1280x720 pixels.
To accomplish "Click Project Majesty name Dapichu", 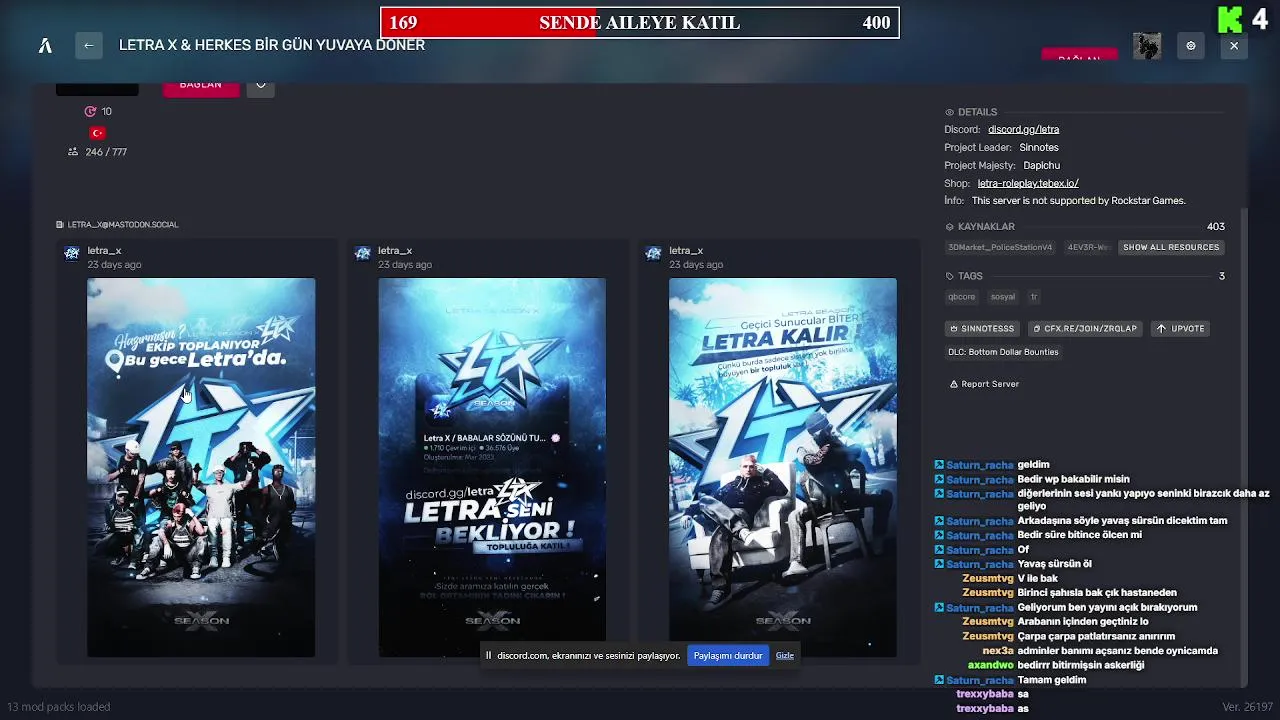I will tap(1041, 165).
